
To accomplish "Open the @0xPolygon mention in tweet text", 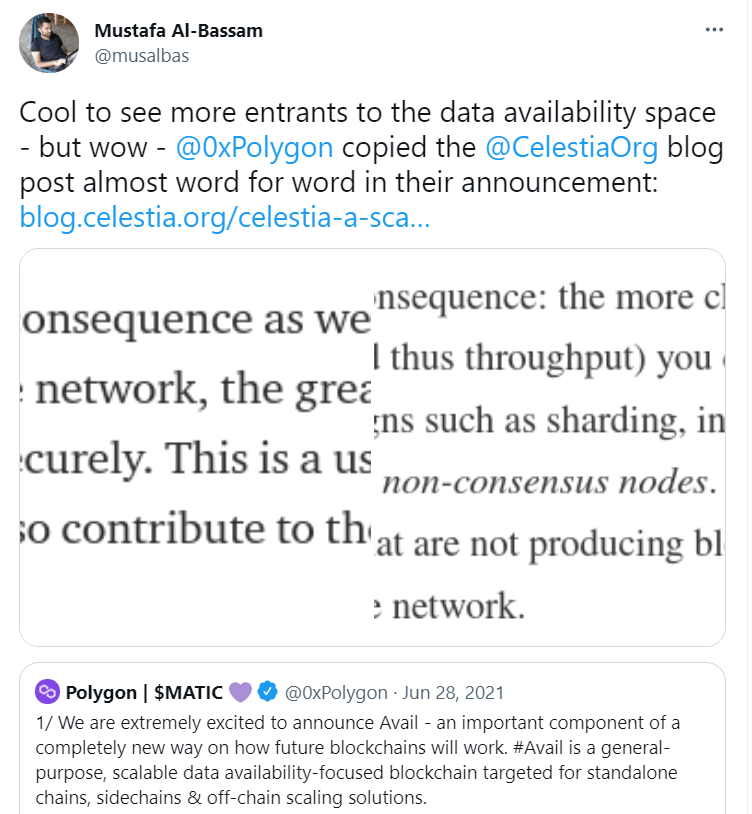I will 254,148.
